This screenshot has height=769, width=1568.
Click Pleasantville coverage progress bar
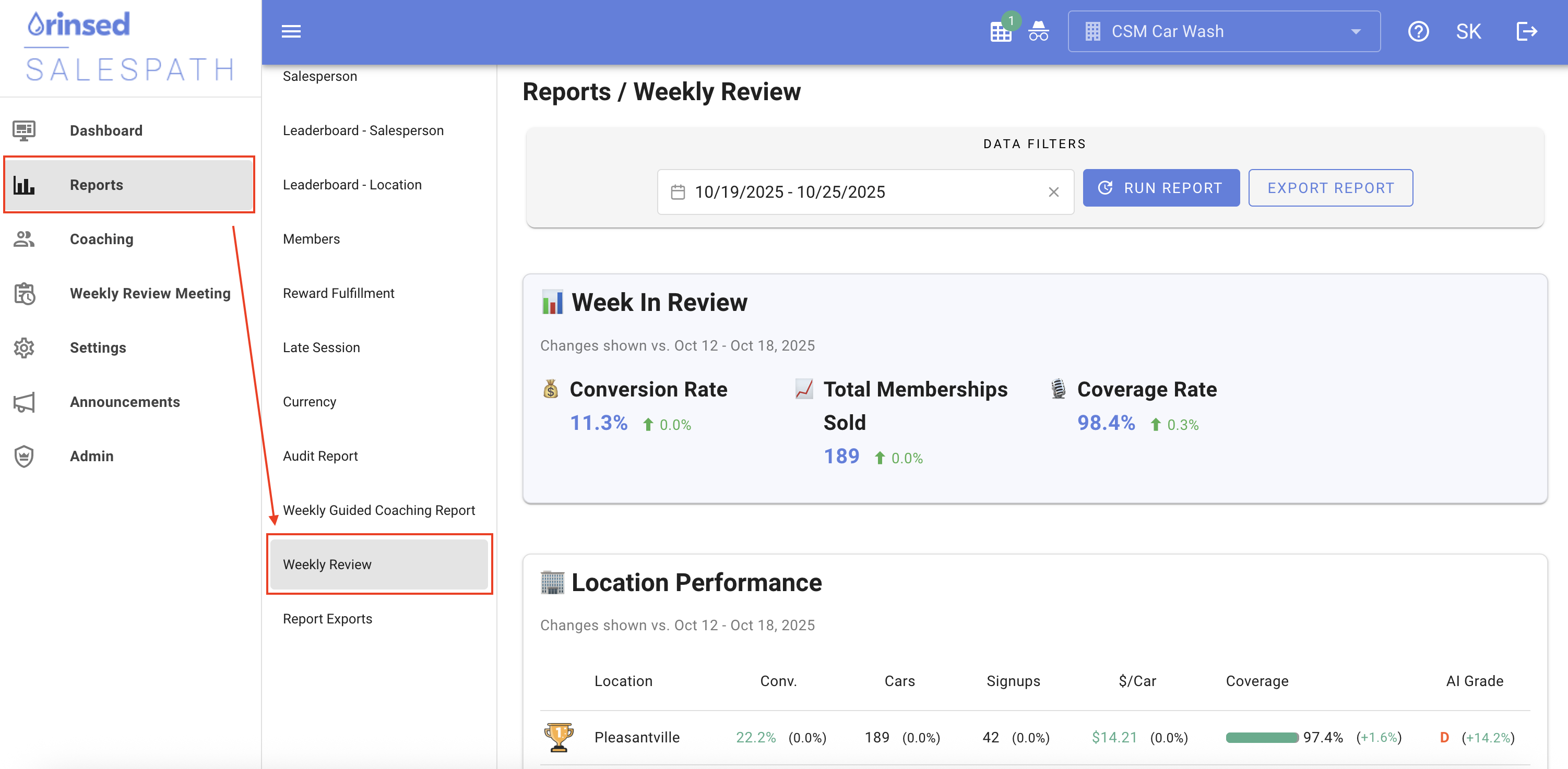pyautogui.click(x=1262, y=737)
